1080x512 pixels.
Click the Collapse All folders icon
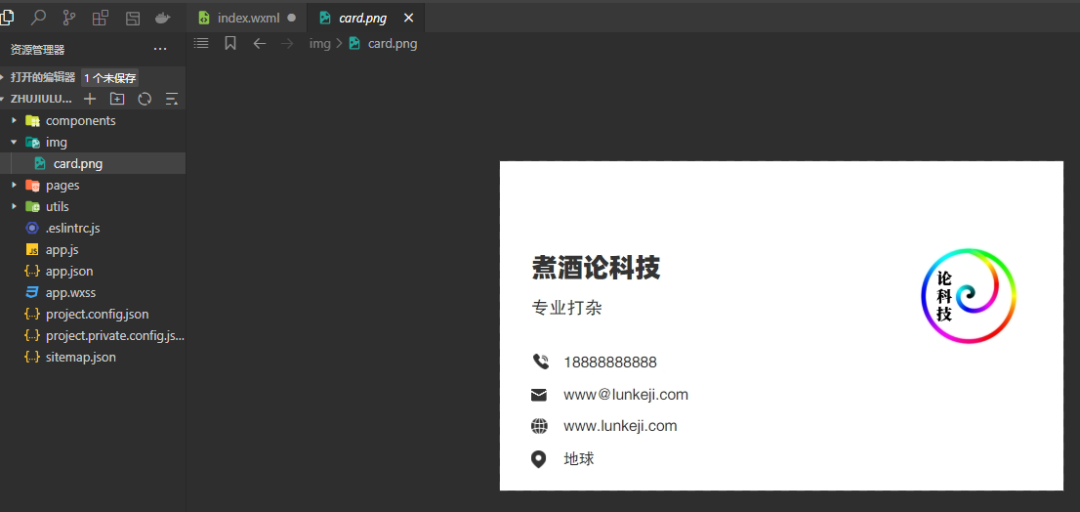[172, 99]
